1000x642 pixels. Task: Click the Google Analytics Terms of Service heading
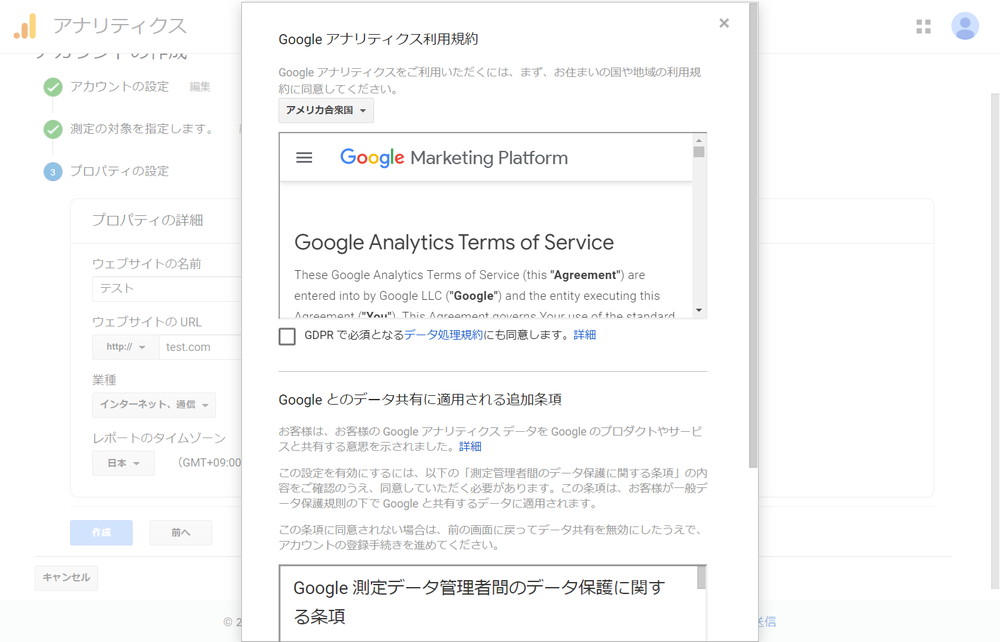click(x=454, y=242)
